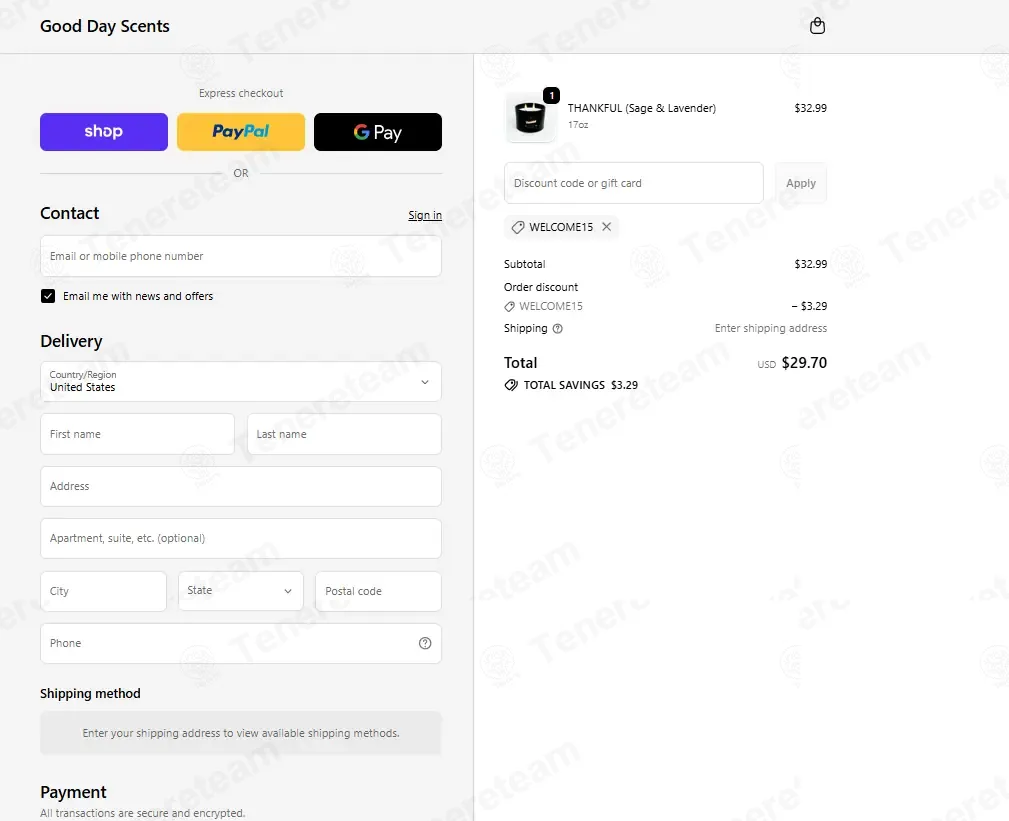Click the First name input field

pyautogui.click(x=137, y=434)
